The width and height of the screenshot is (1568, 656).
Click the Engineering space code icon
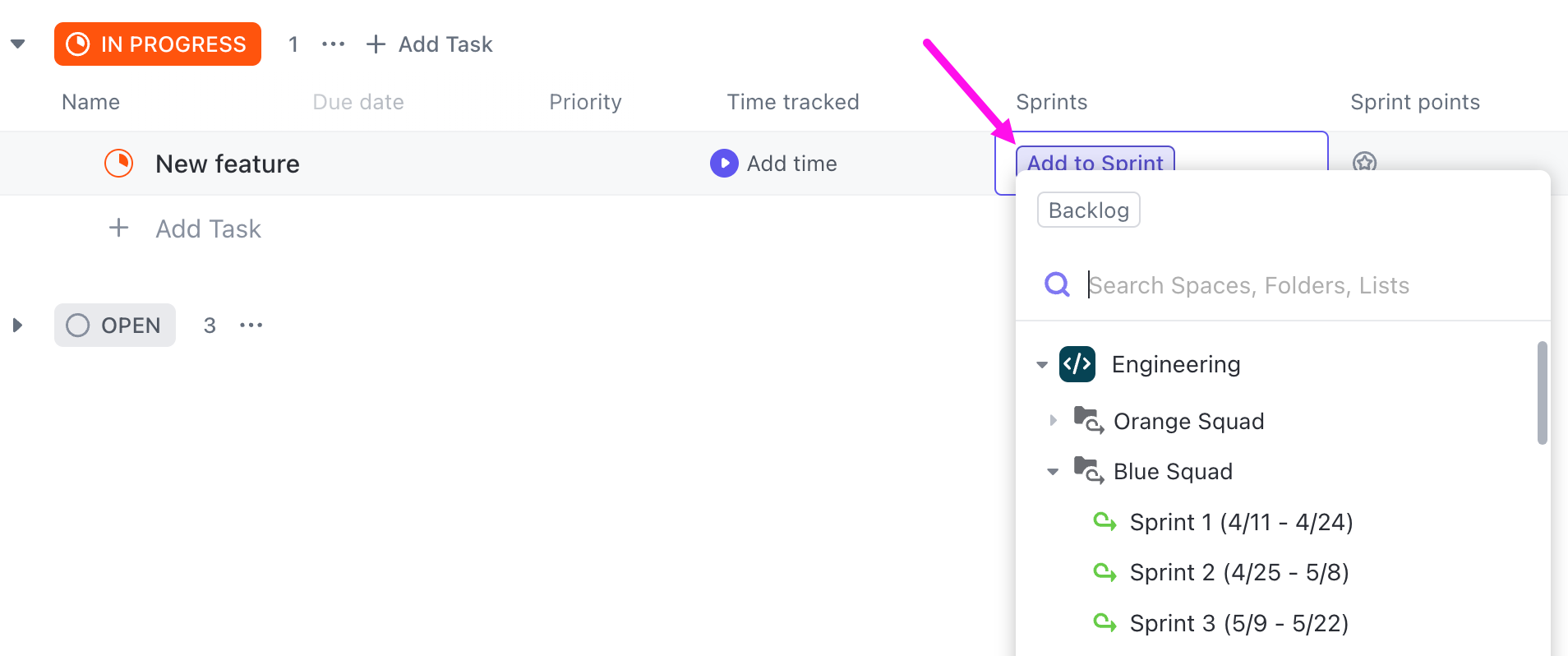coord(1077,364)
